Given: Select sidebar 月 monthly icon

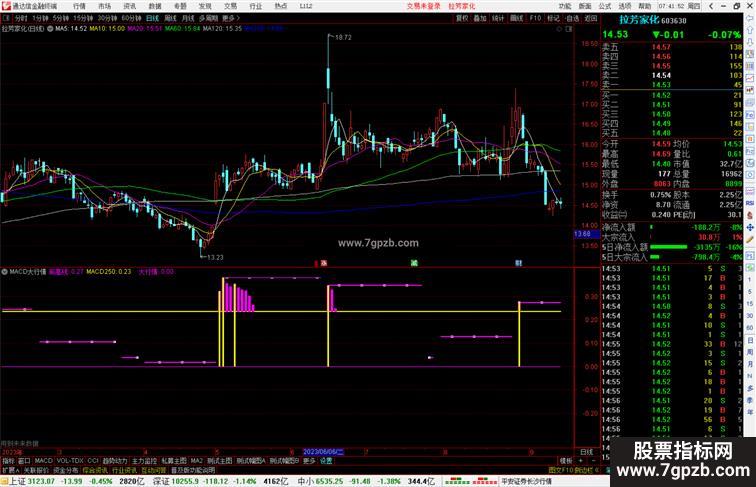Looking at the screenshot, I should (x=750, y=364).
